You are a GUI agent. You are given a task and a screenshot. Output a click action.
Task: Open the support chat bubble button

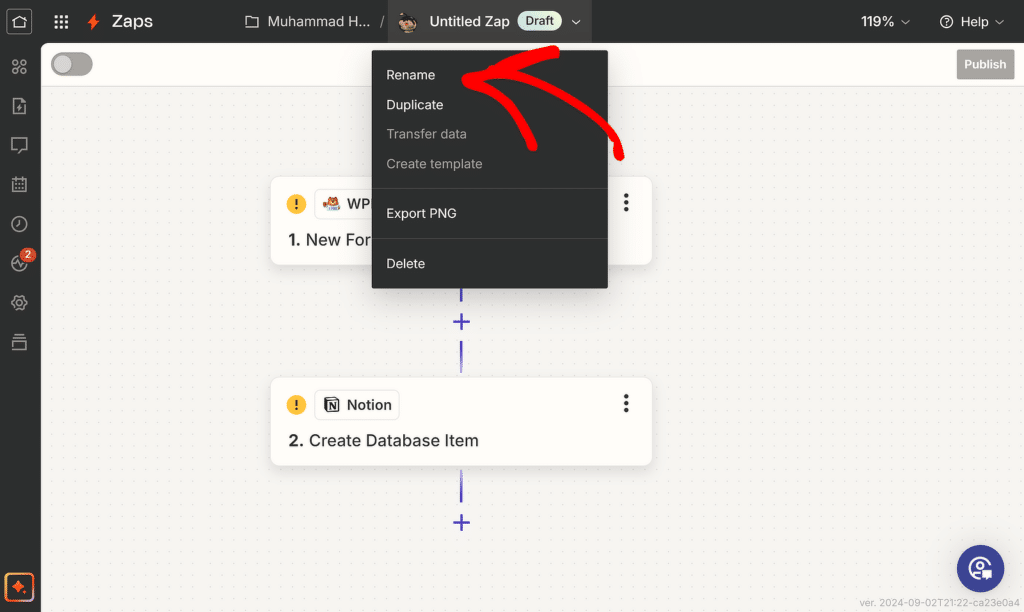[980, 568]
